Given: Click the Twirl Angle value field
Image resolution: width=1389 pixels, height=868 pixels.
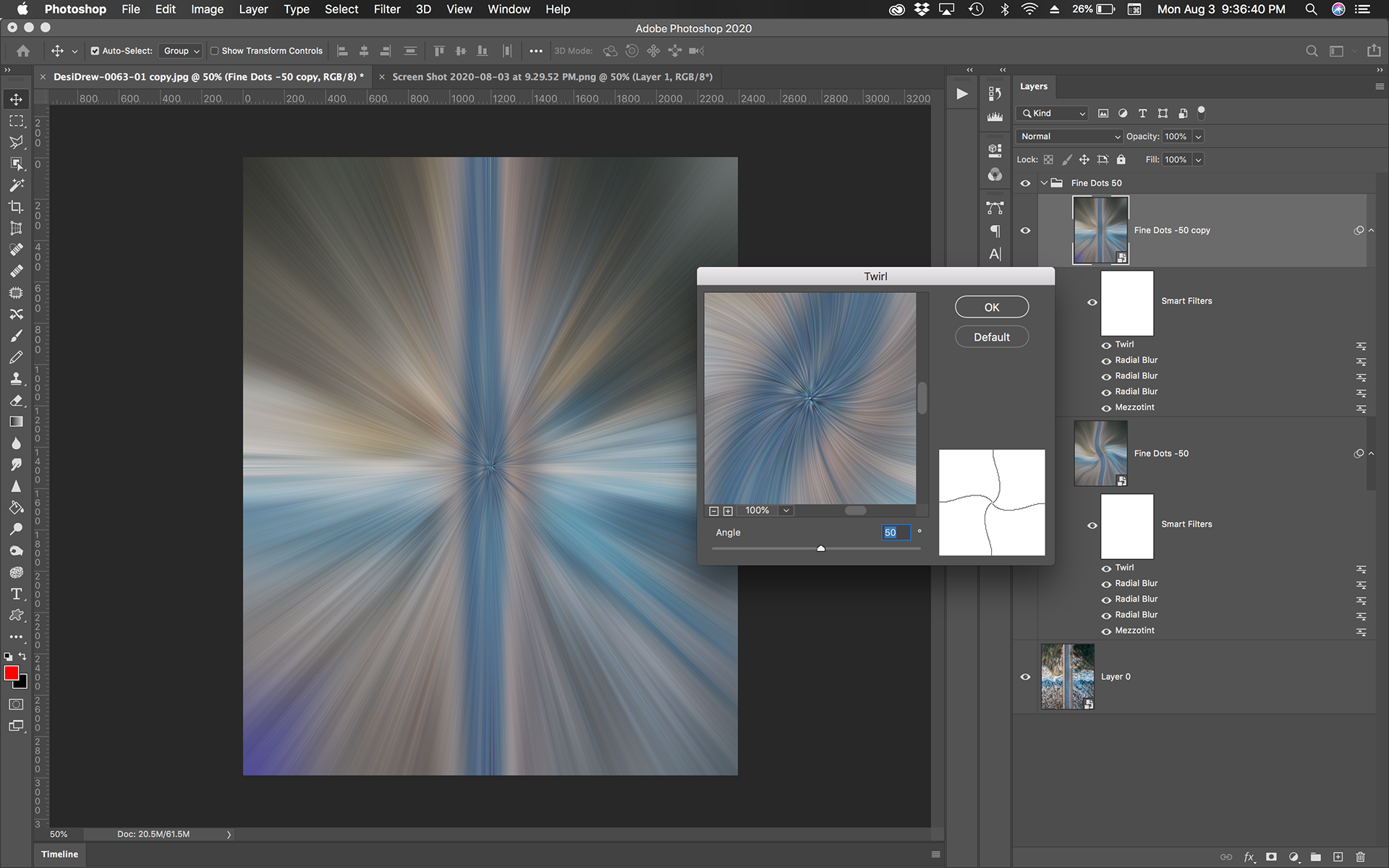Looking at the screenshot, I should pos(896,532).
